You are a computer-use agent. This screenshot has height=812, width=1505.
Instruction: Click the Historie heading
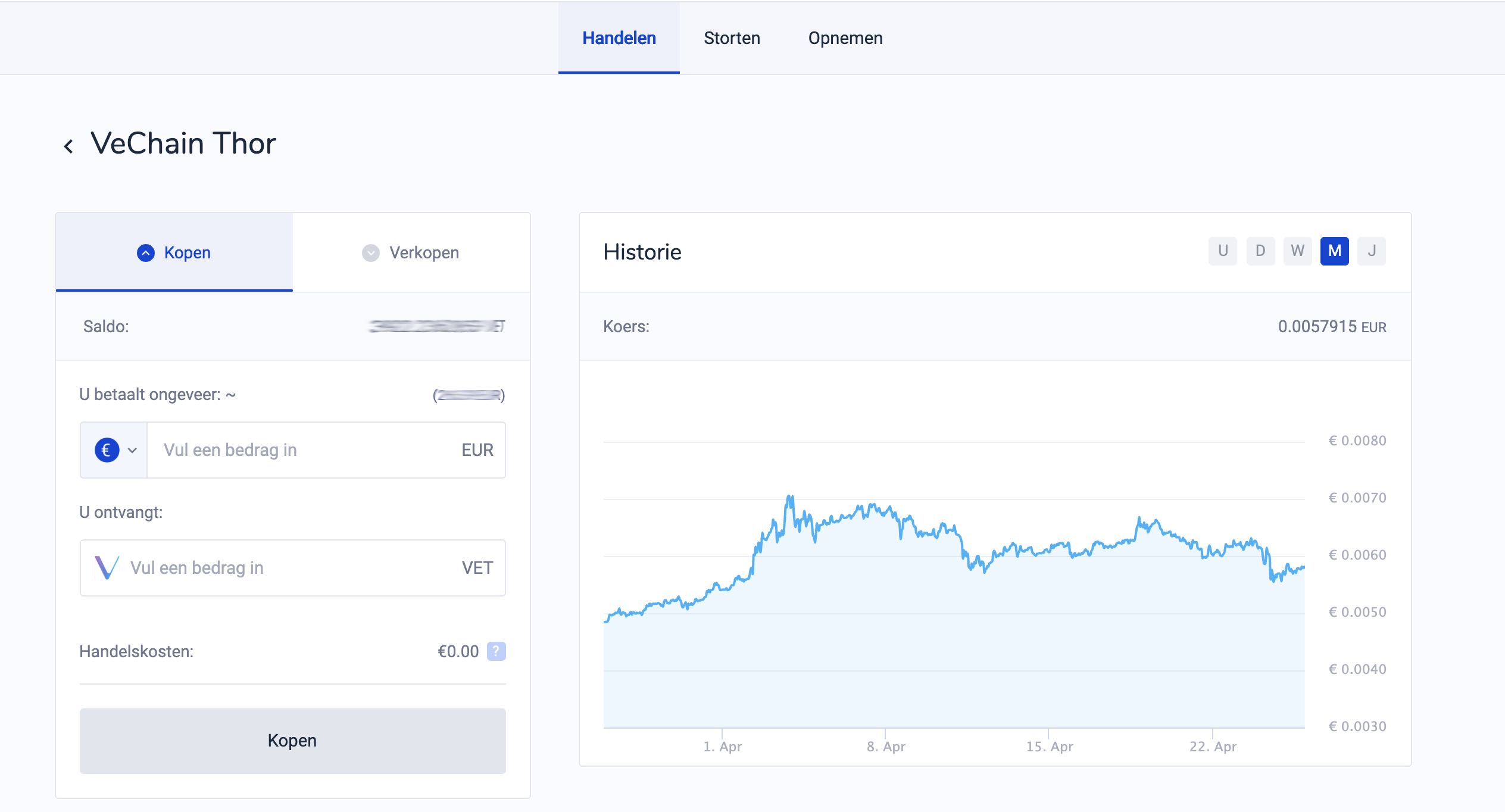642,252
